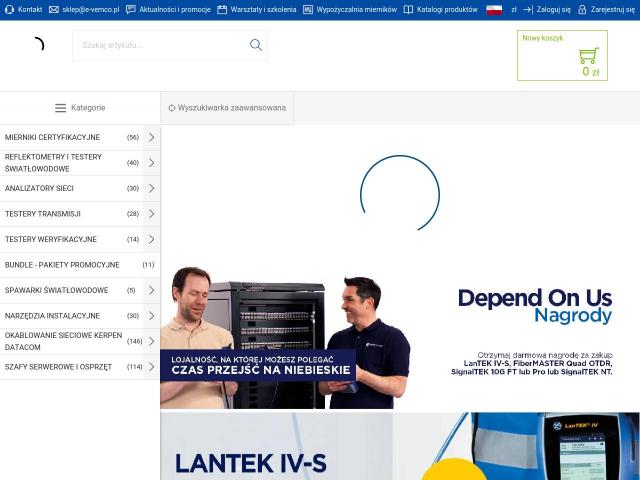Click the Wypożyczalnia mierników icon

(308, 9)
